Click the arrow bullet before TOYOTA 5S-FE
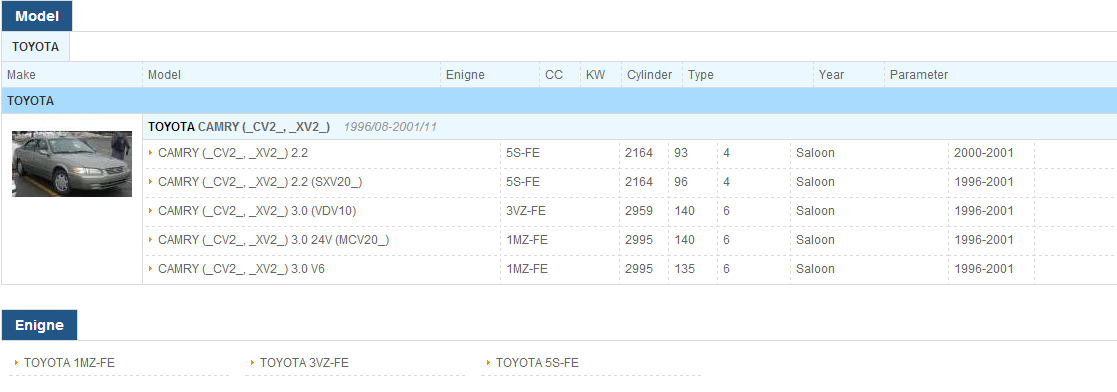This screenshot has height=392, width=1117. [x=488, y=363]
